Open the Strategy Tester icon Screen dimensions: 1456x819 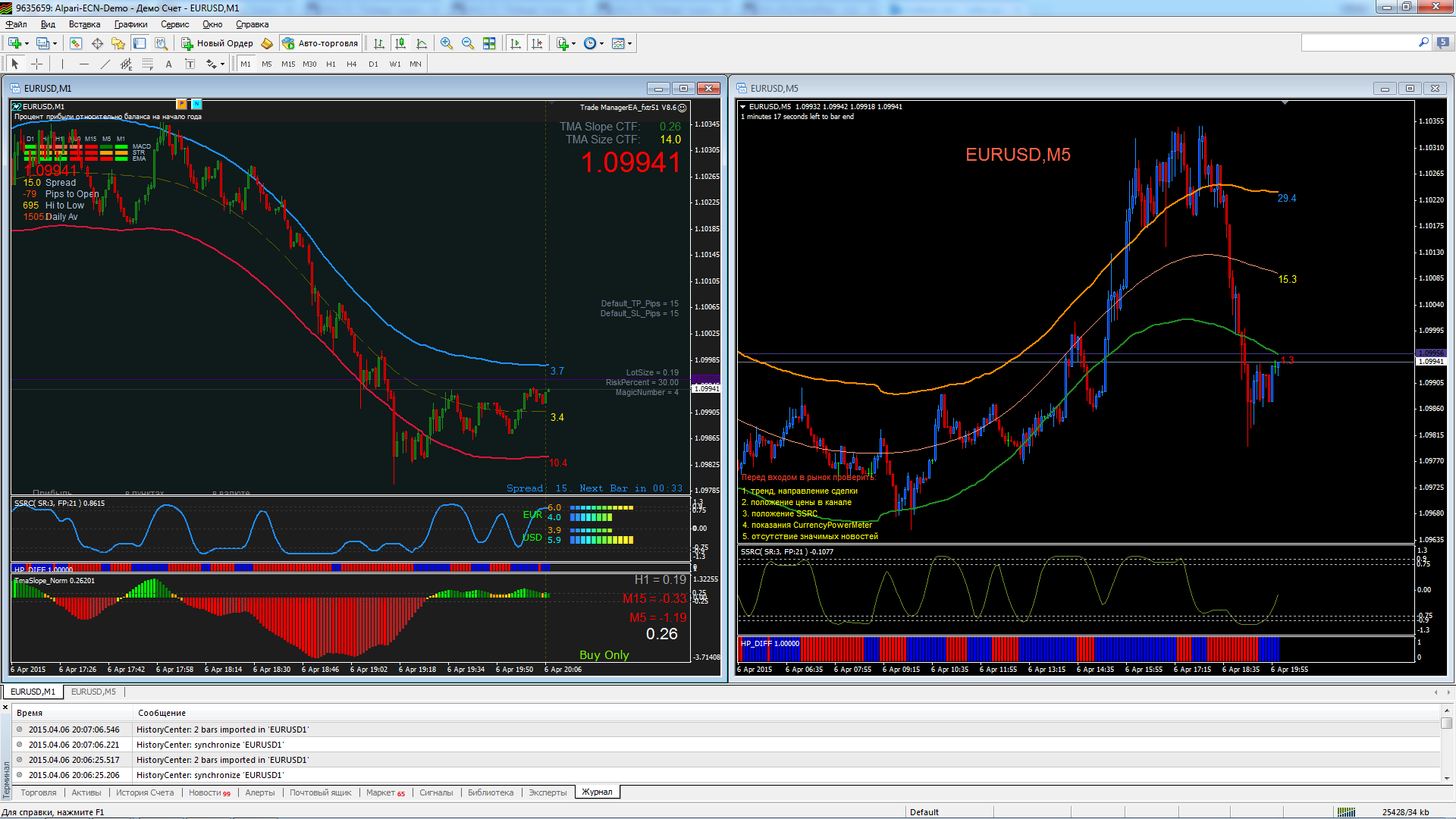(x=161, y=43)
